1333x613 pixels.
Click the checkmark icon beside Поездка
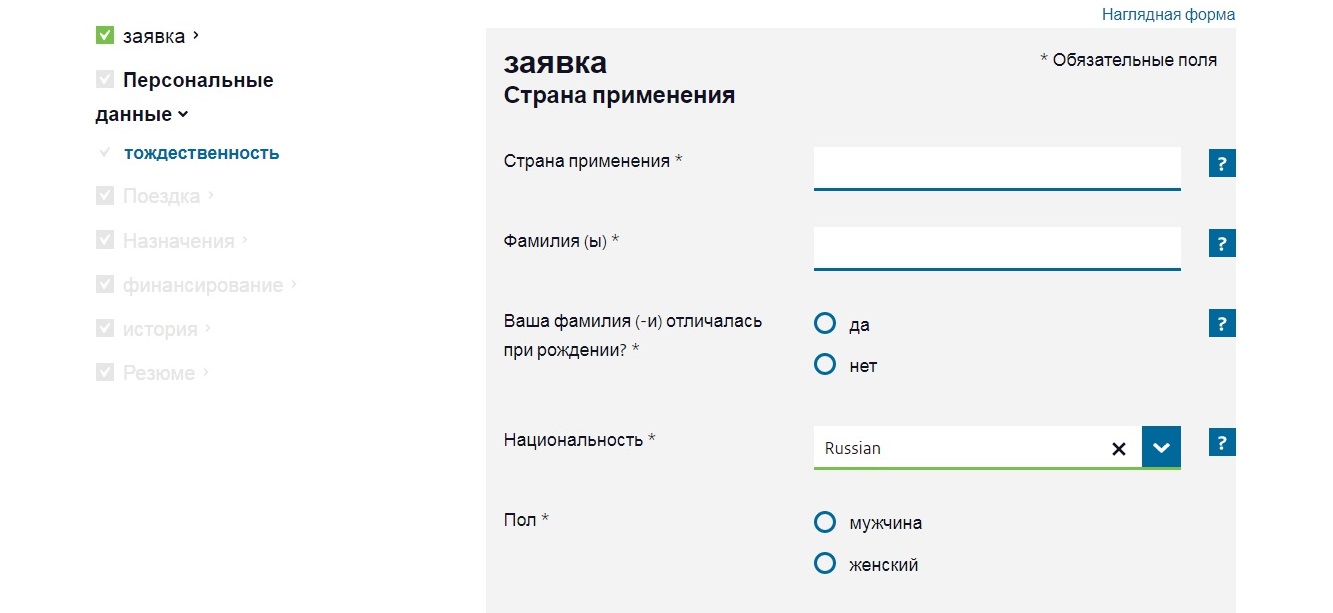coord(105,196)
